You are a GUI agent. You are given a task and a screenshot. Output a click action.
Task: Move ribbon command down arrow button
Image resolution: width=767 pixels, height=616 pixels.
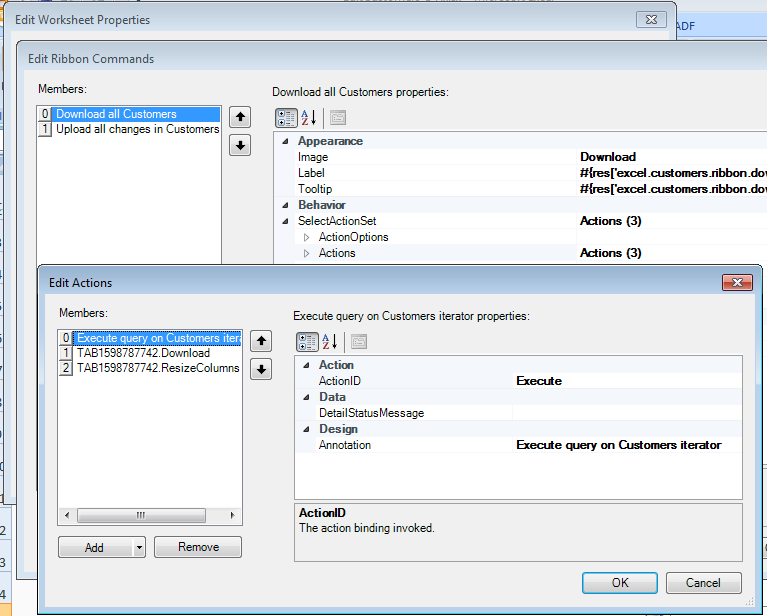[x=240, y=145]
